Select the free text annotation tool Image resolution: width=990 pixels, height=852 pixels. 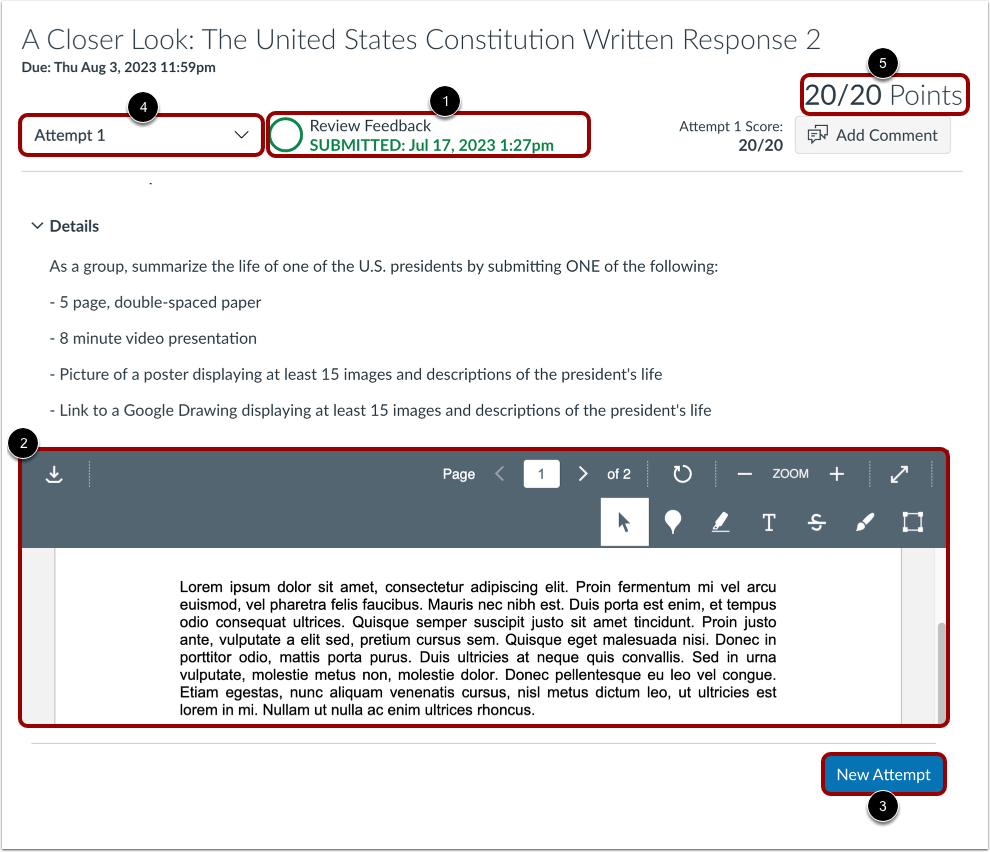pos(768,522)
